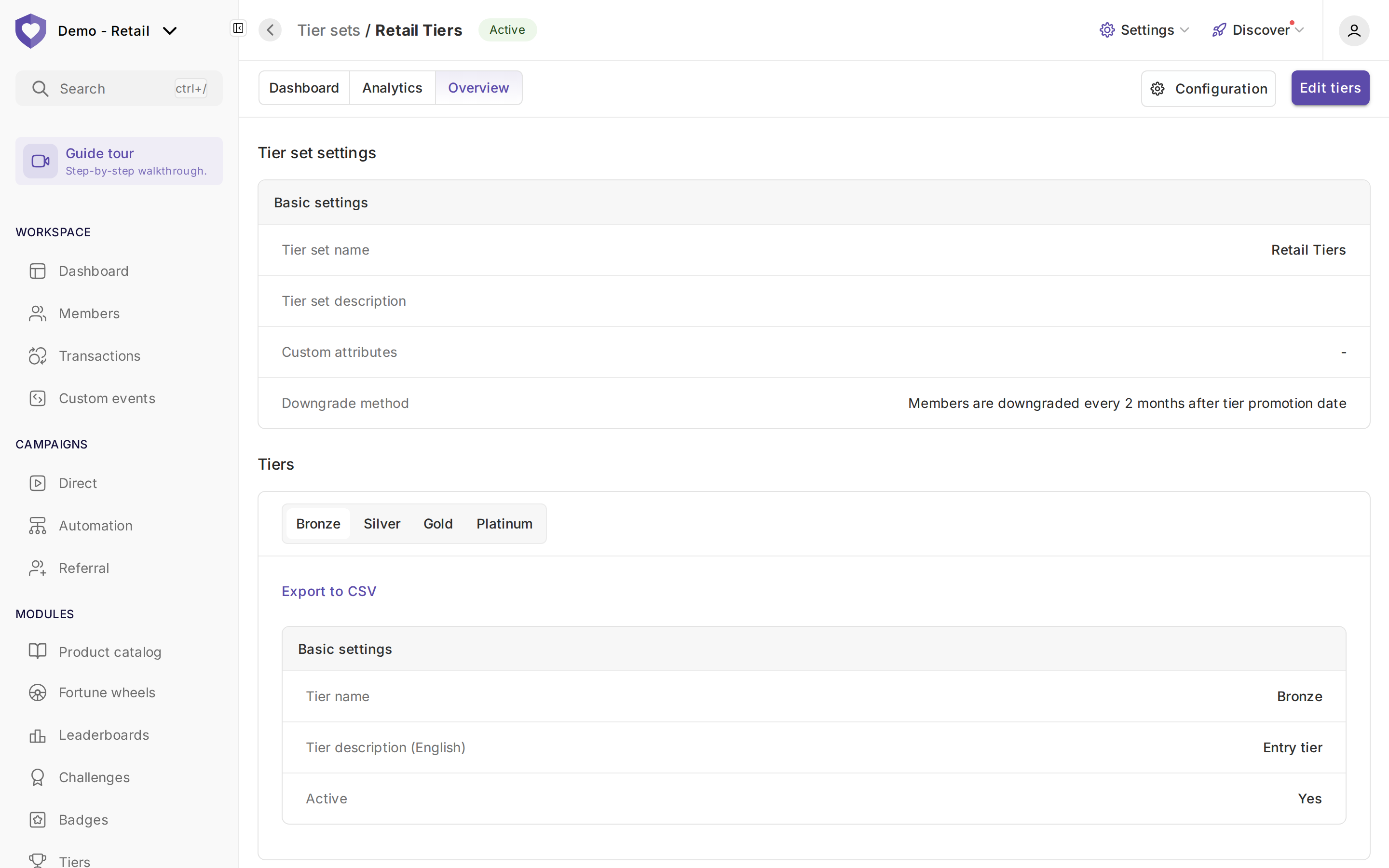Expand the Settings dropdown menu
The height and width of the screenshot is (868, 1389).
pos(1144,30)
